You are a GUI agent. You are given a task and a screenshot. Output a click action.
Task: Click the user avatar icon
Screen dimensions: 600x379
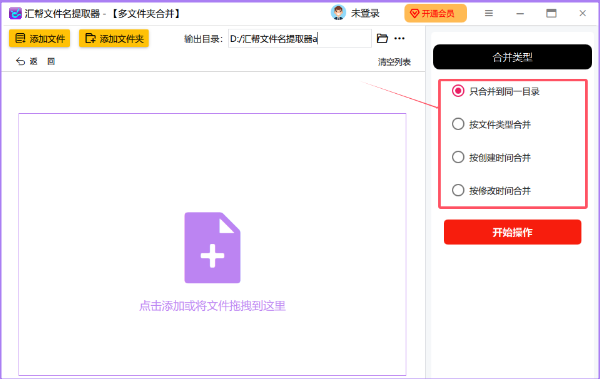pos(338,13)
